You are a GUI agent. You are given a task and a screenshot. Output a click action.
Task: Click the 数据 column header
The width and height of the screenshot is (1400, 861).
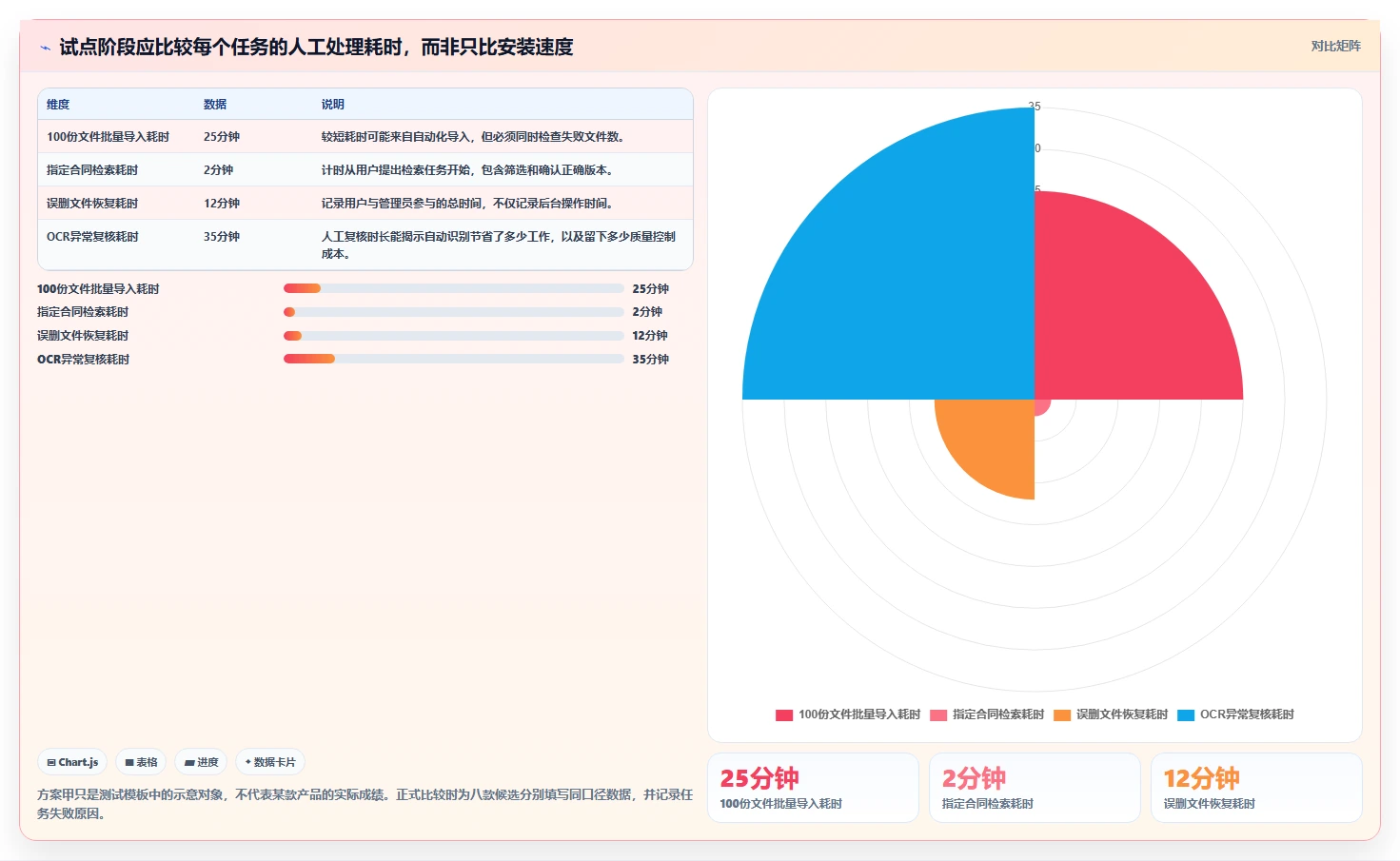pos(215,105)
